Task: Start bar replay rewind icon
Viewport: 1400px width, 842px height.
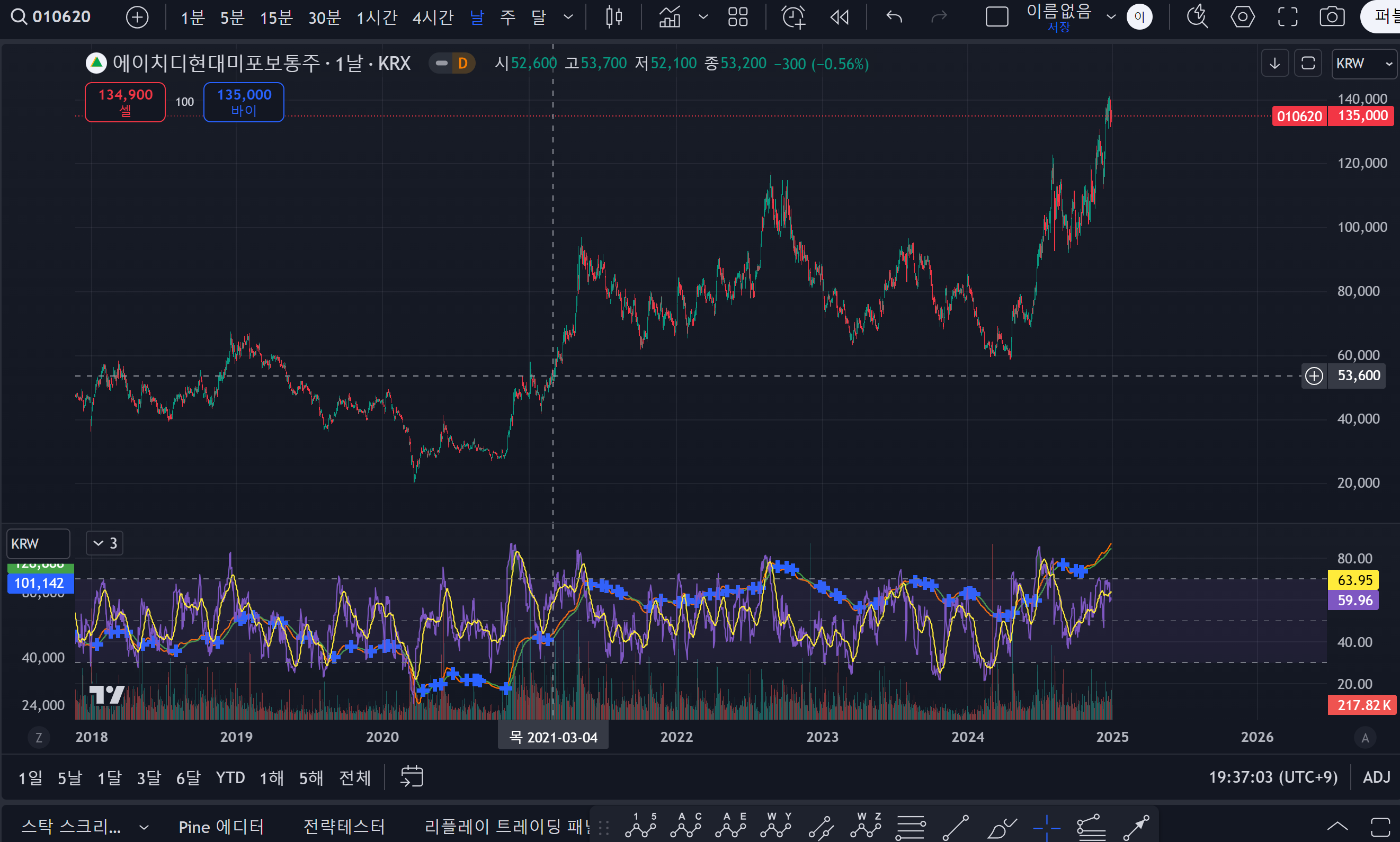Action: click(x=840, y=17)
